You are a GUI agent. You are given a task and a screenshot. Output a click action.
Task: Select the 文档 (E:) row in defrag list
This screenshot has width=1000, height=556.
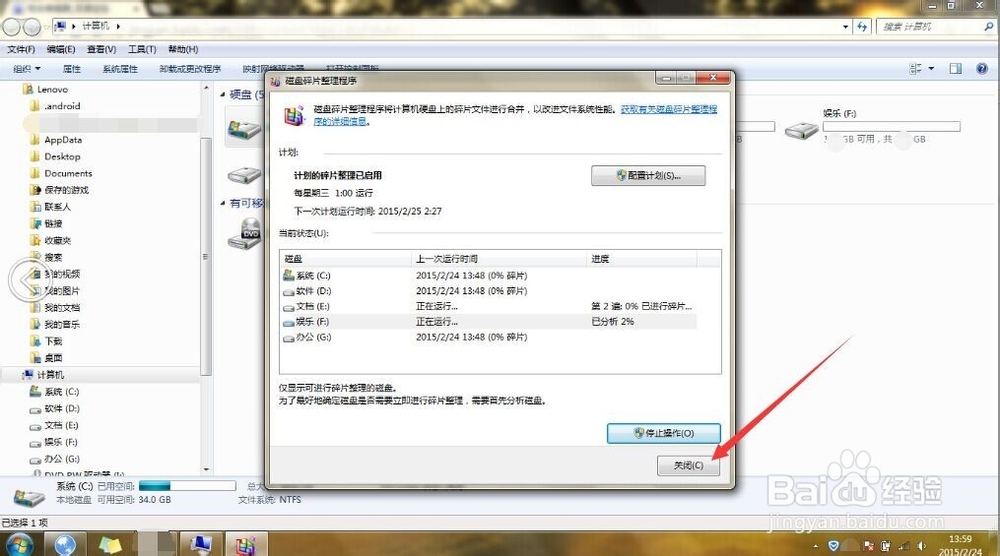click(488, 306)
